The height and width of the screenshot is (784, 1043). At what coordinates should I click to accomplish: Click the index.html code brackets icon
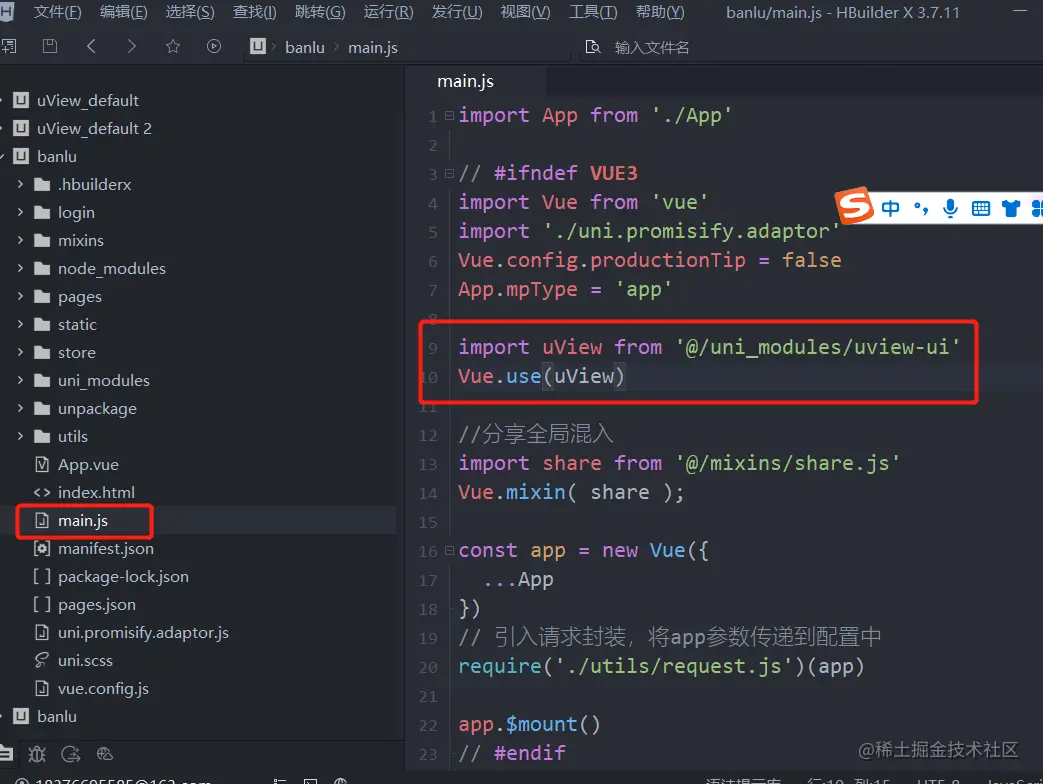pyautogui.click(x=42, y=493)
